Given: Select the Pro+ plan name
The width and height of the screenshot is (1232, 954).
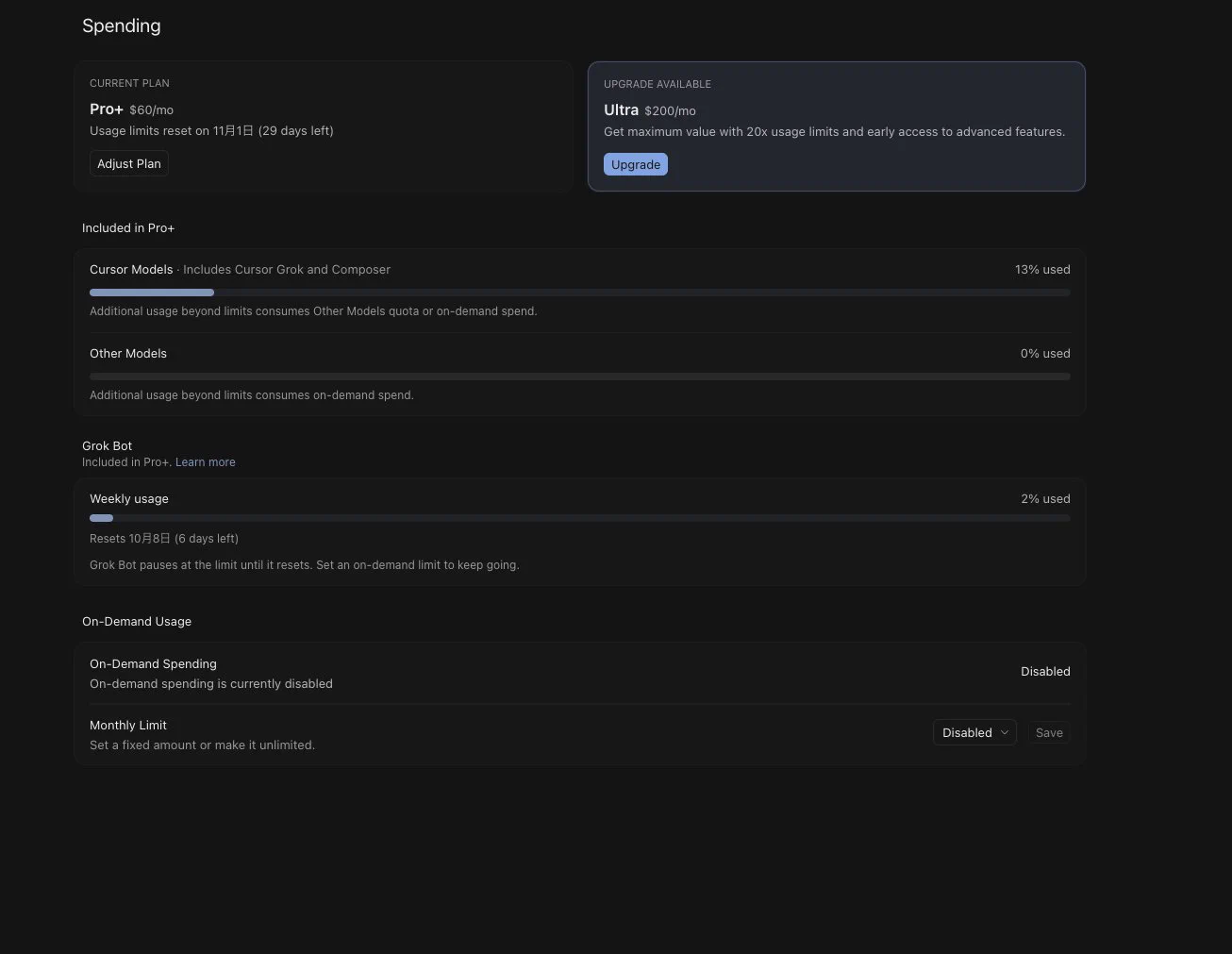Looking at the screenshot, I should click(107, 109).
